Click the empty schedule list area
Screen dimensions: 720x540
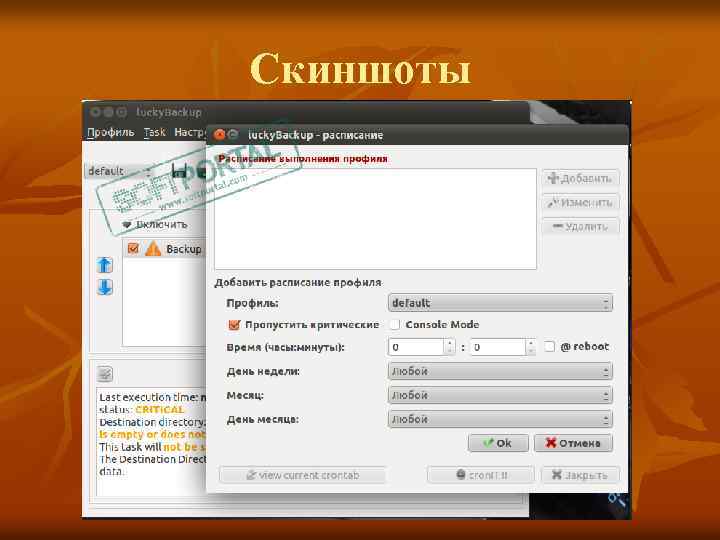pyautogui.click(x=375, y=219)
